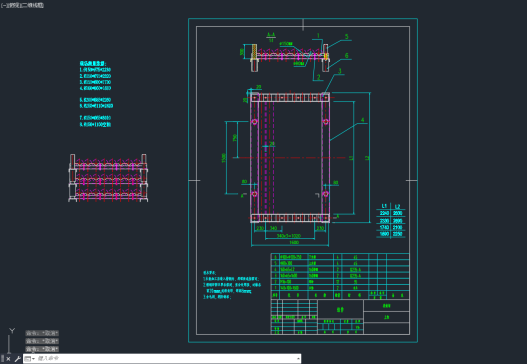Select the L1 vertical dimension label
The height and width of the screenshot is (364, 527).
351,157
